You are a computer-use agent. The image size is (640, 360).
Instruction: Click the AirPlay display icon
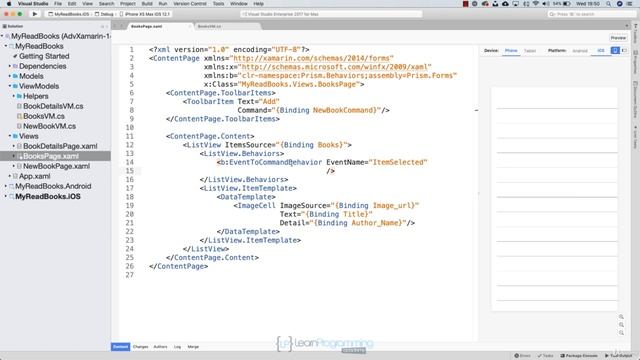pos(516,4)
